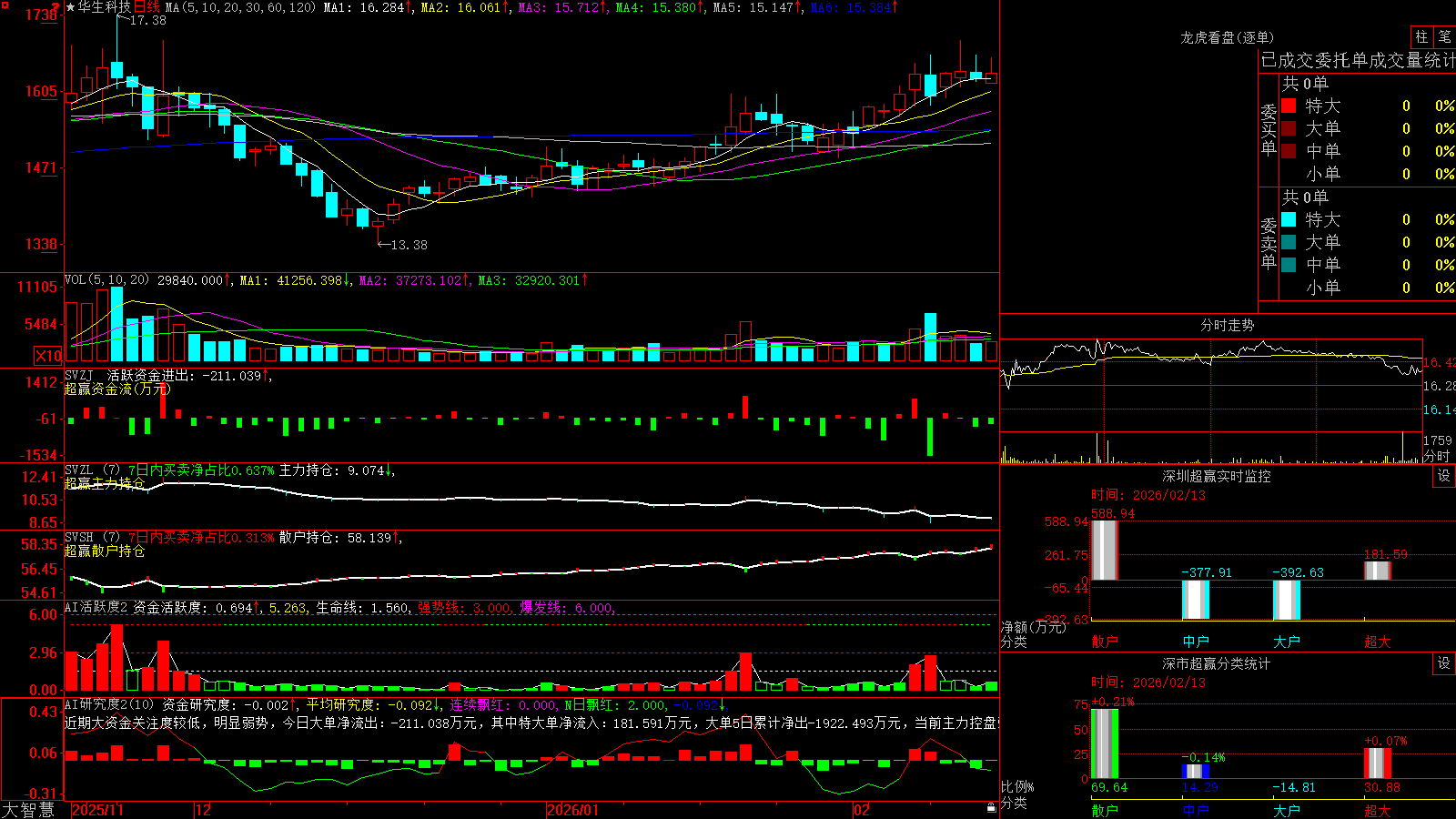Click the X10 volume scale marker

(48, 356)
